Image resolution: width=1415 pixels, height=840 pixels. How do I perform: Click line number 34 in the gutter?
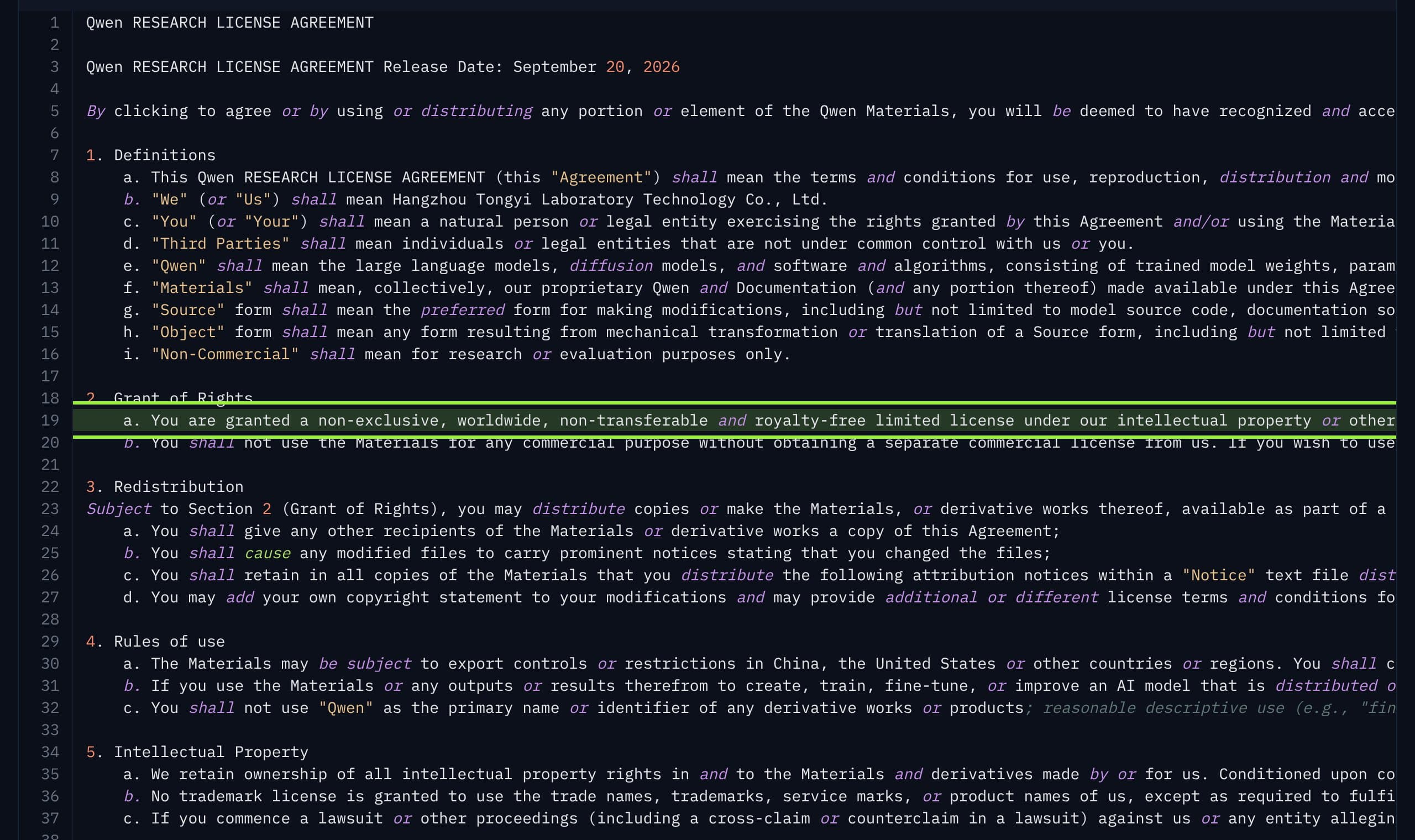(x=50, y=752)
